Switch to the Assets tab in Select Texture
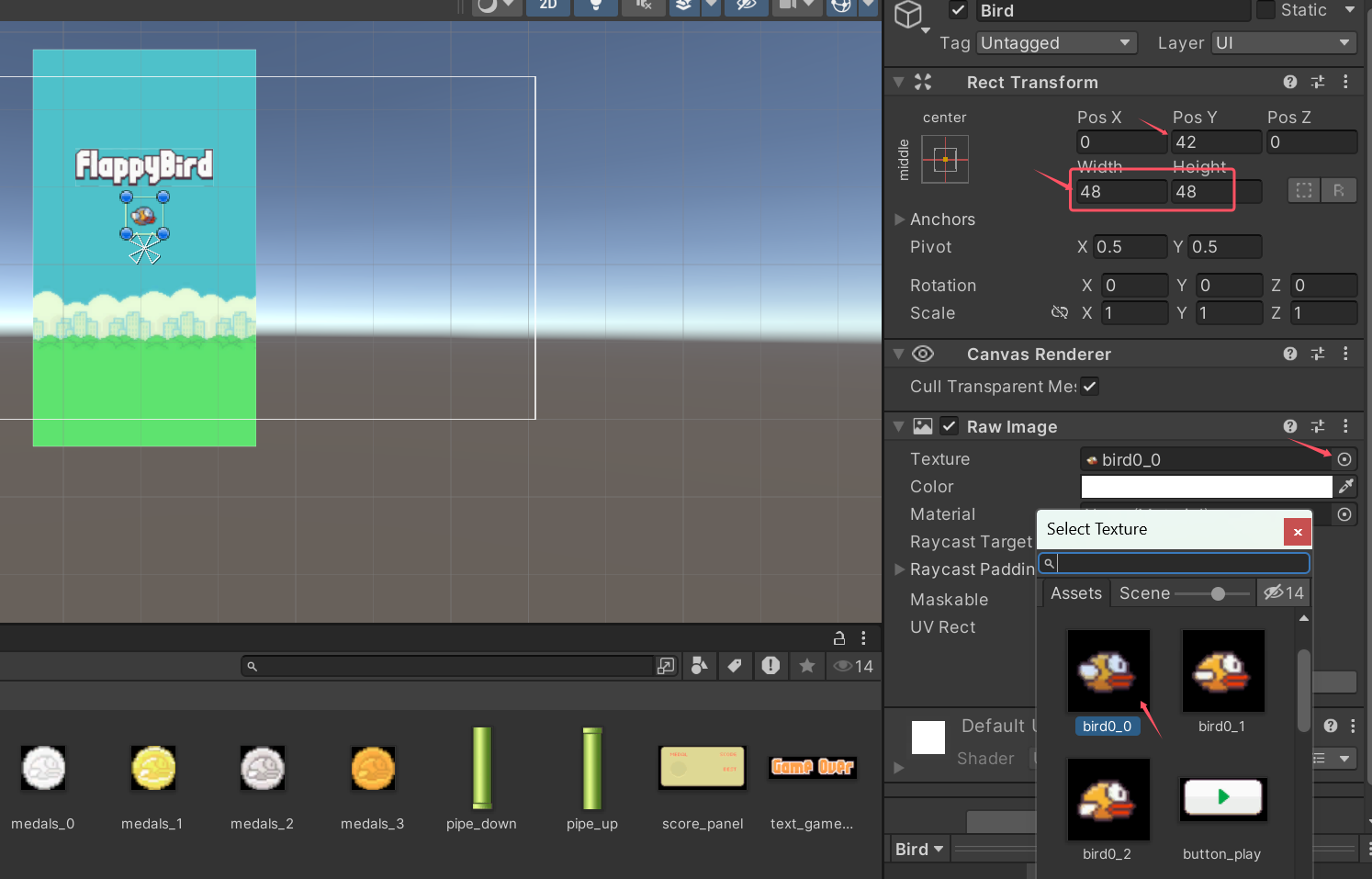Screen dimensions: 1372x879 (1075, 593)
